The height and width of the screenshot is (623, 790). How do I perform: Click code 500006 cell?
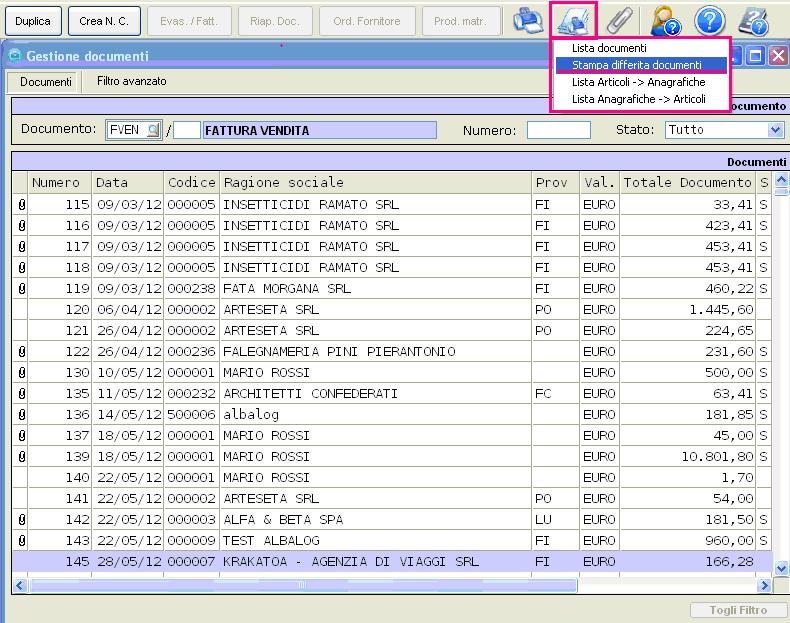[x=192, y=414]
